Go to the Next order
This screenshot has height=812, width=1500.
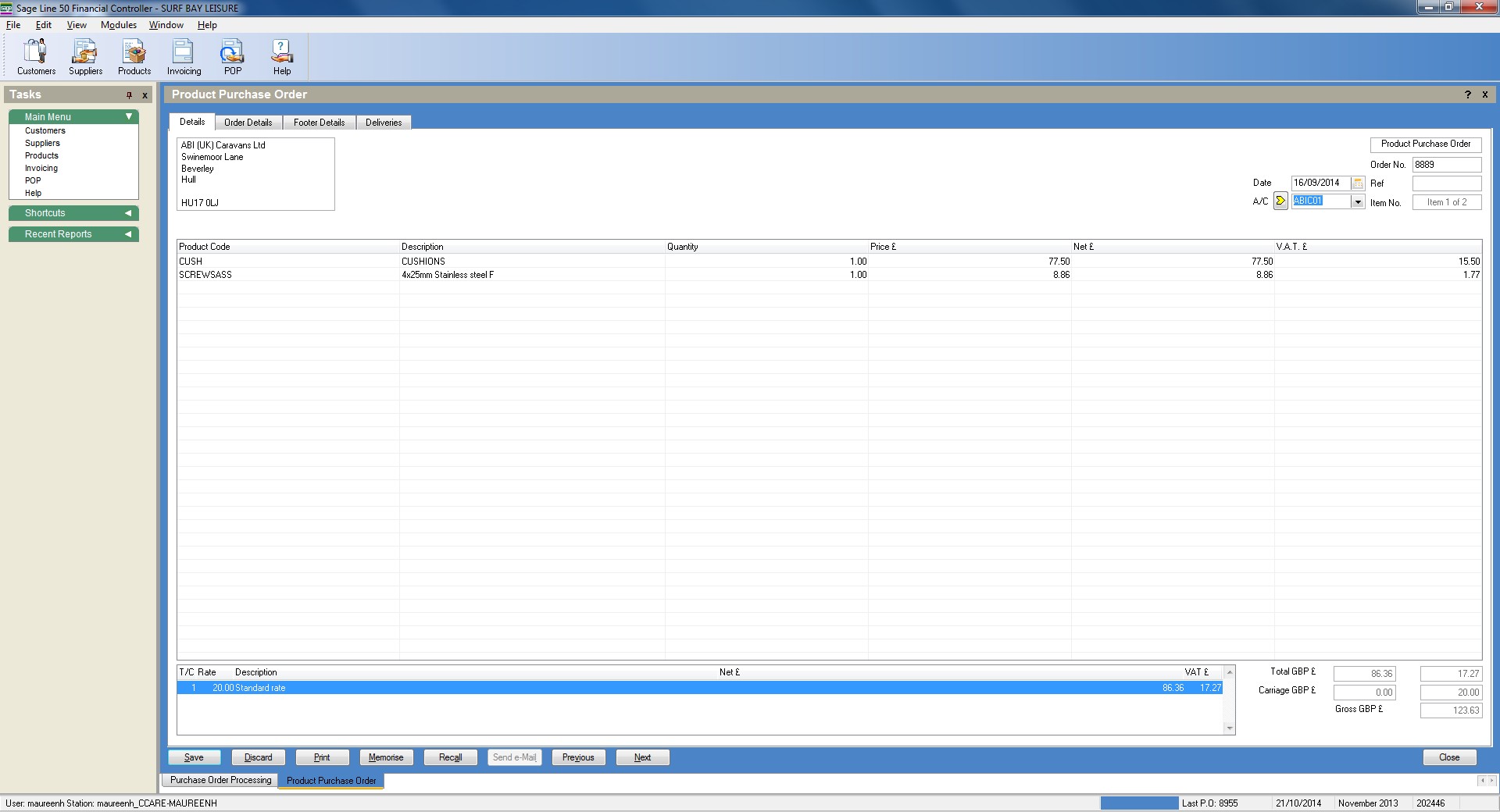[x=642, y=757]
